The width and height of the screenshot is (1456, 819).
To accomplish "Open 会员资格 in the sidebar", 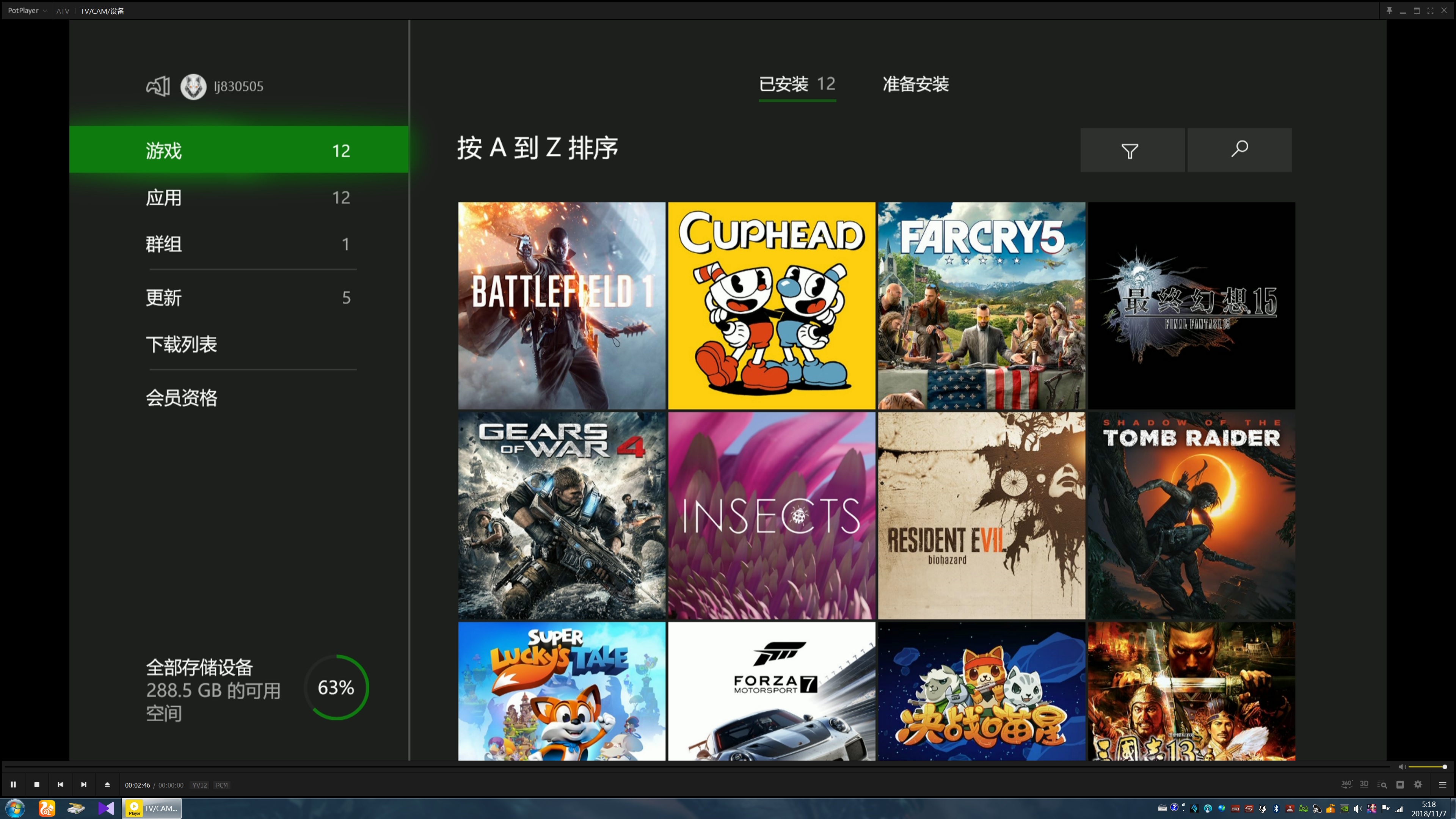I will coord(182,398).
